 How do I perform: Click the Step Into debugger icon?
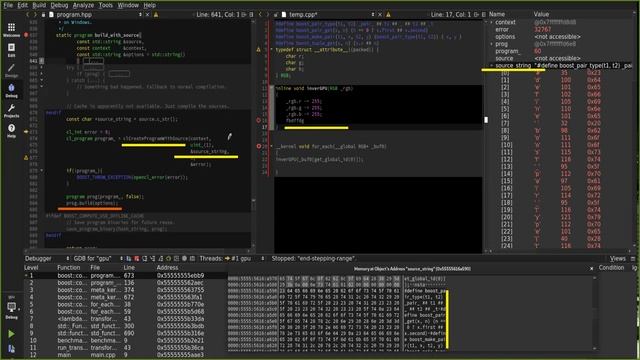coord(152,258)
